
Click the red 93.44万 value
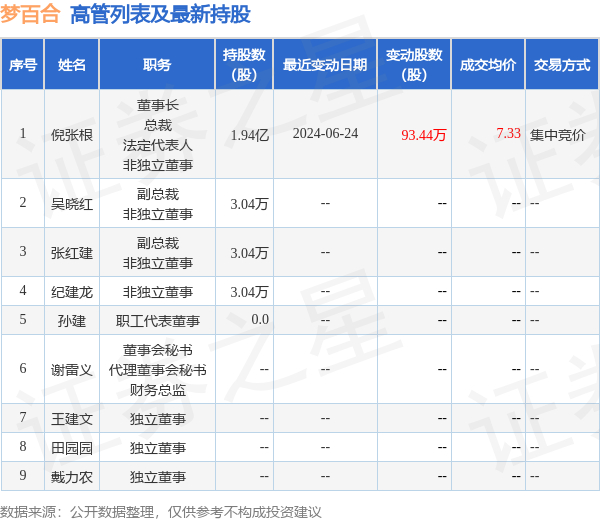coord(424,135)
